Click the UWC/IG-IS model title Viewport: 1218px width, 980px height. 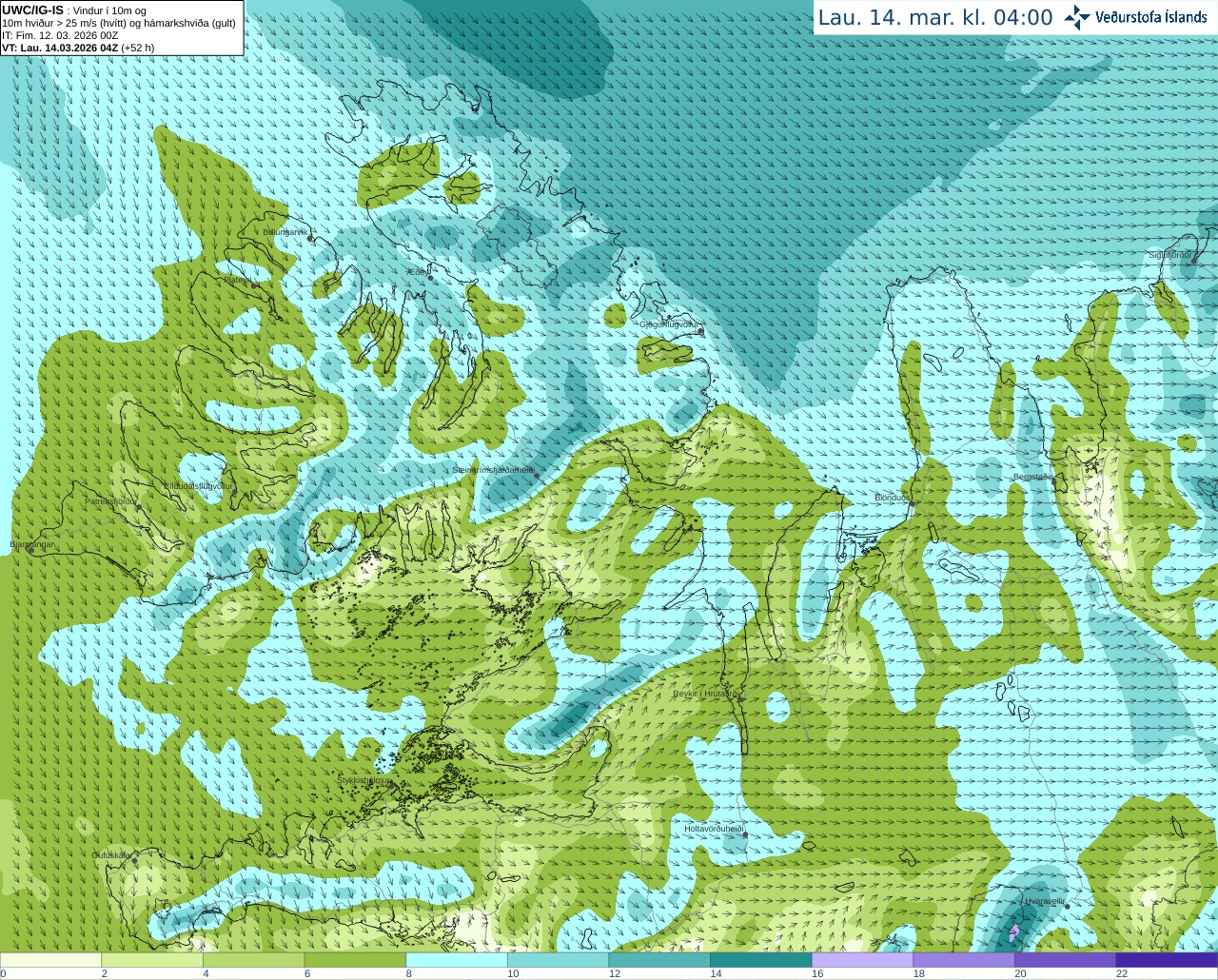coord(32,10)
